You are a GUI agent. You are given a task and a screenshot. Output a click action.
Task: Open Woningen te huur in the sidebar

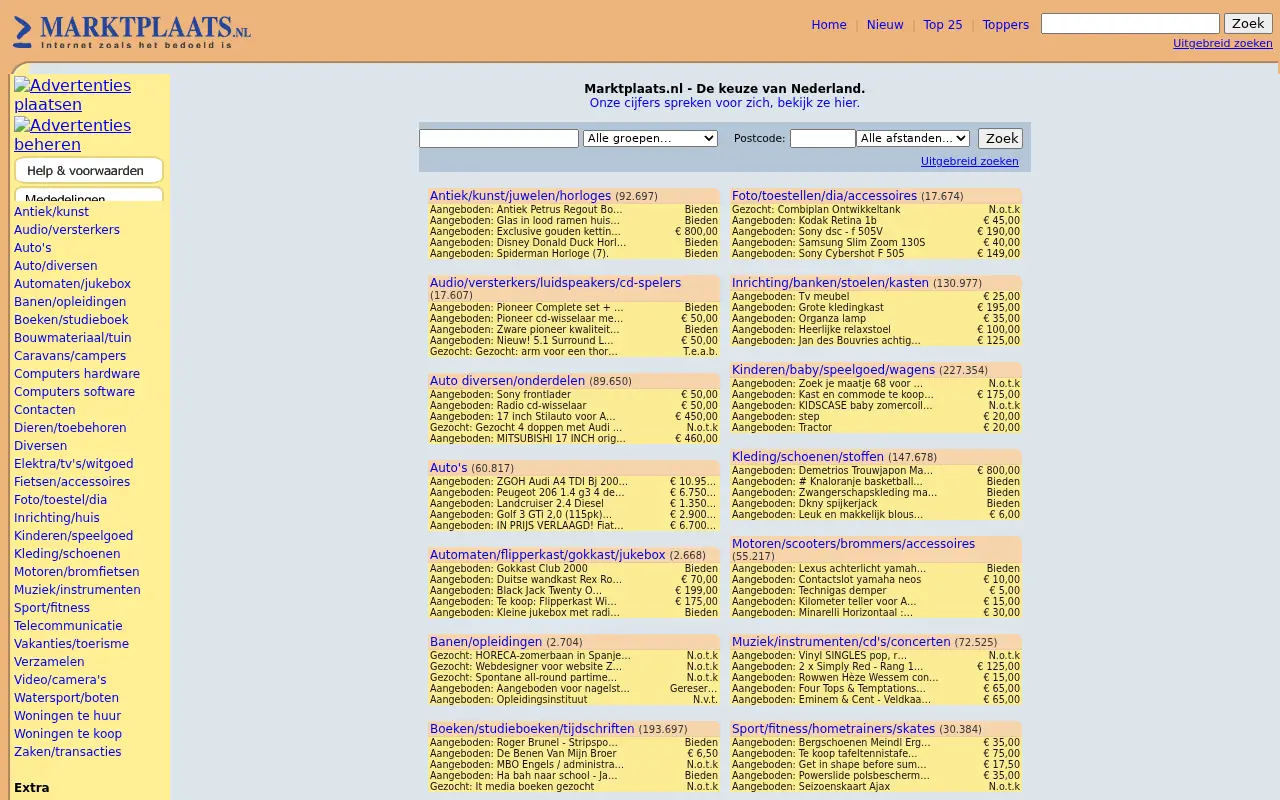point(67,716)
